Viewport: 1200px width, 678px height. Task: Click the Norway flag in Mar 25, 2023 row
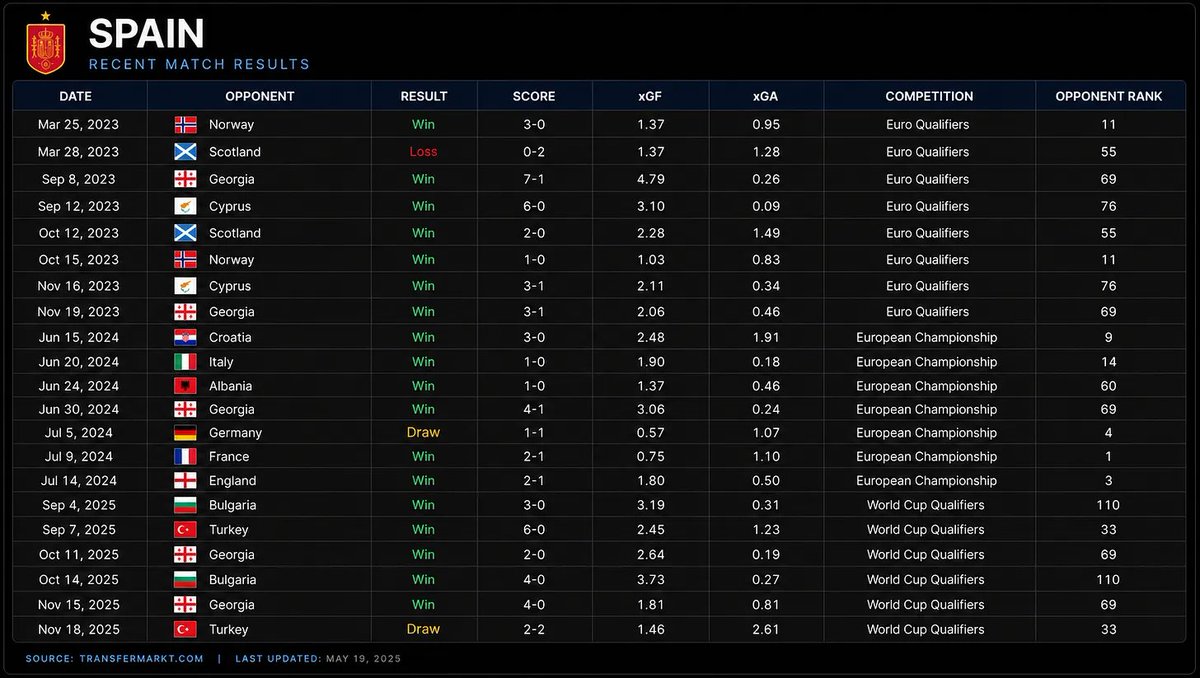click(186, 125)
